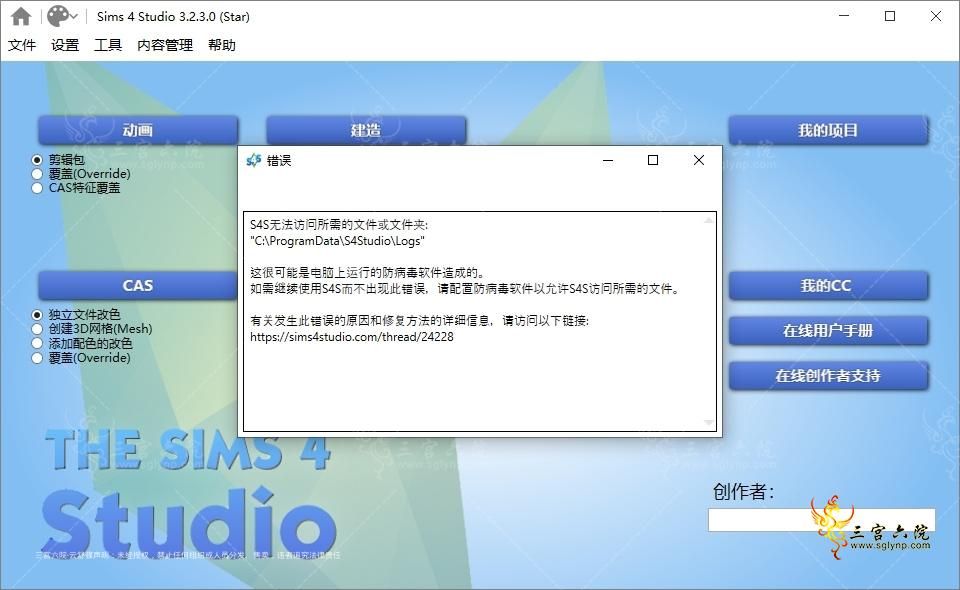
Task: Open 在线用户手册
Action: [x=828, y=330]
